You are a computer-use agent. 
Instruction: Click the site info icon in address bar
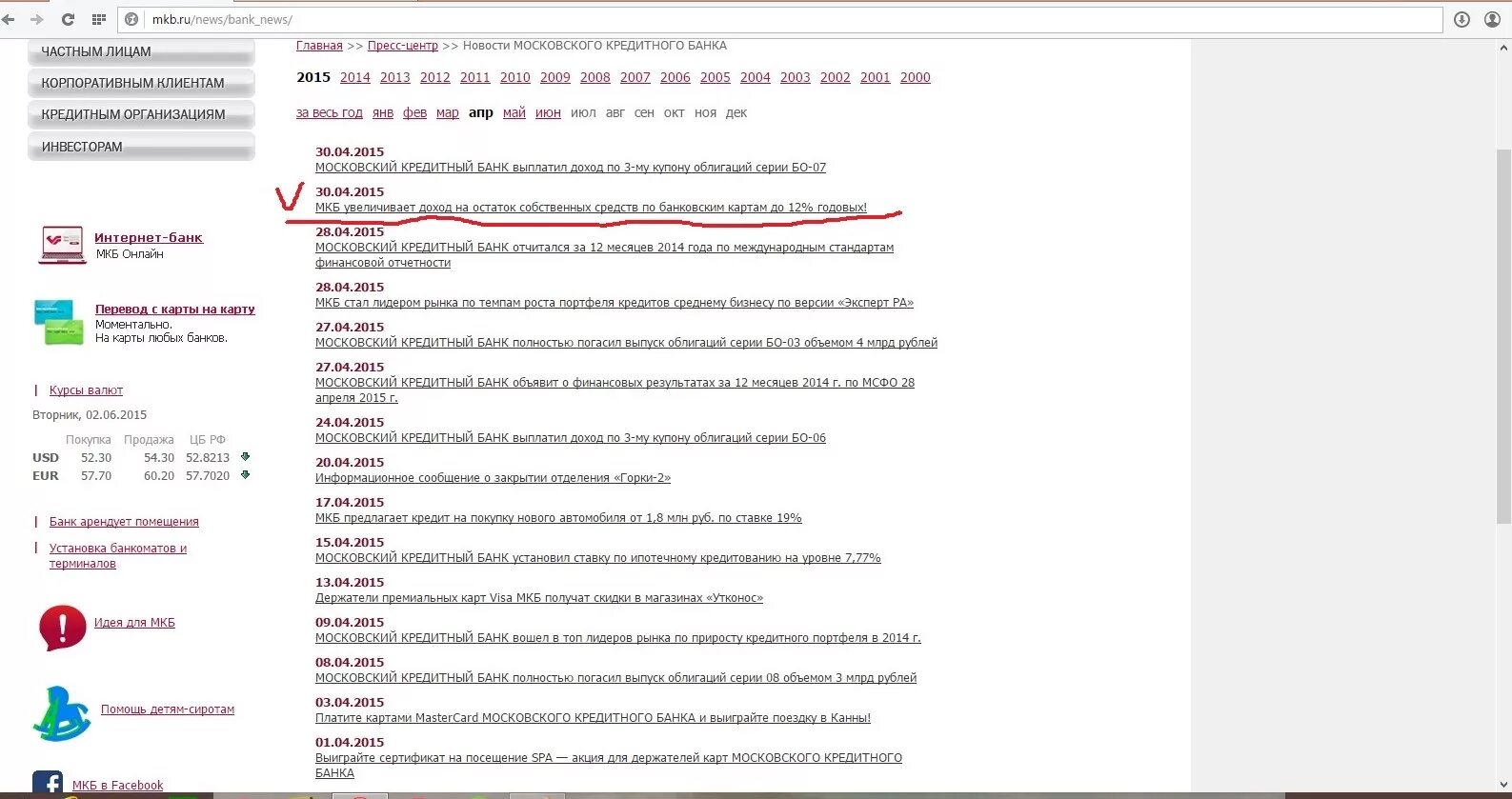pos(132,19)
